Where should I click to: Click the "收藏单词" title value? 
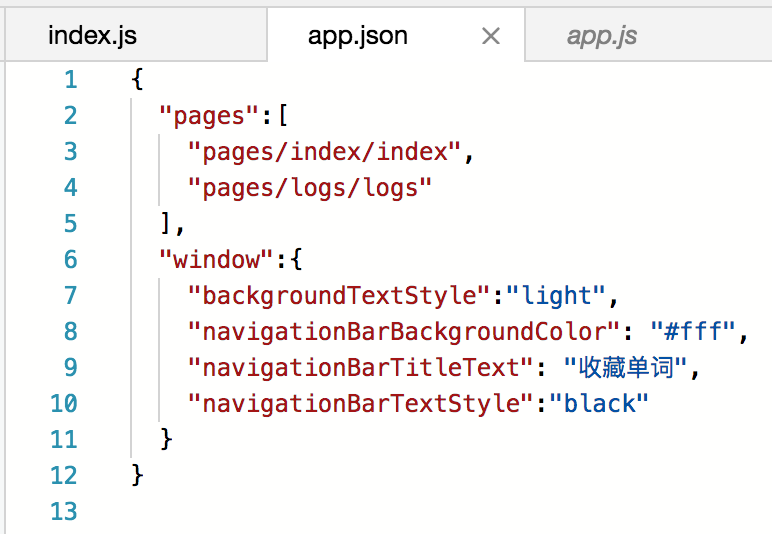pyautogui.click(x=625, y=367)
